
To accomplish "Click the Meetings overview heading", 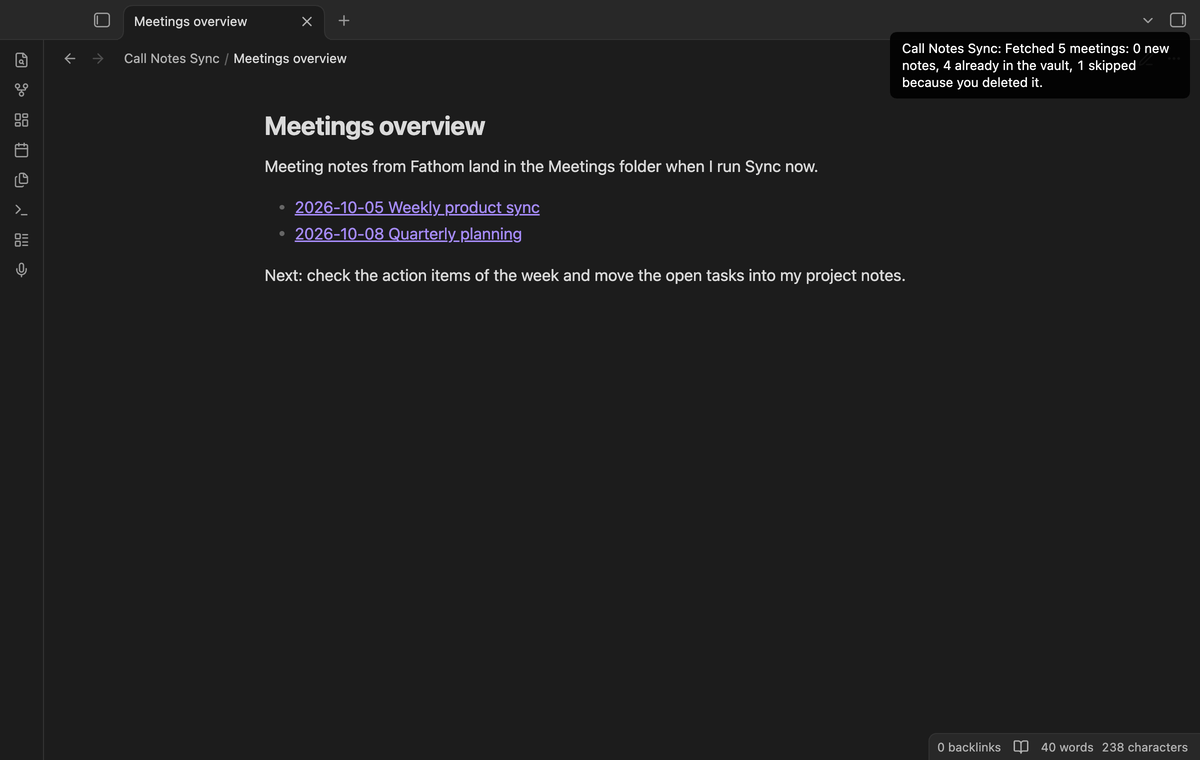I will point(375,126).
